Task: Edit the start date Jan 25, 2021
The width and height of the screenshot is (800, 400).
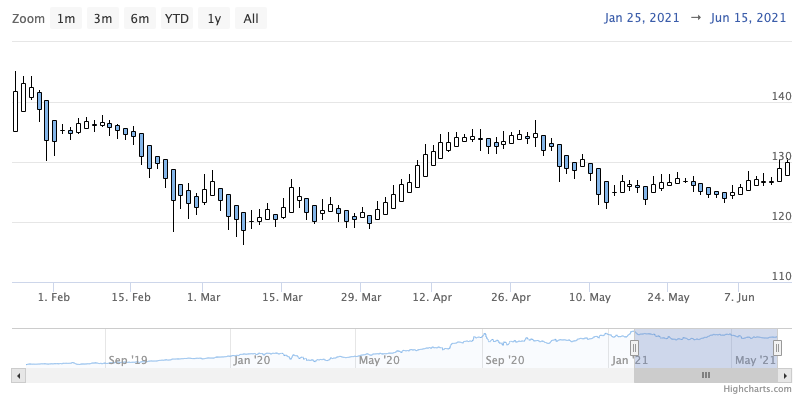Action: coord(642,18)
